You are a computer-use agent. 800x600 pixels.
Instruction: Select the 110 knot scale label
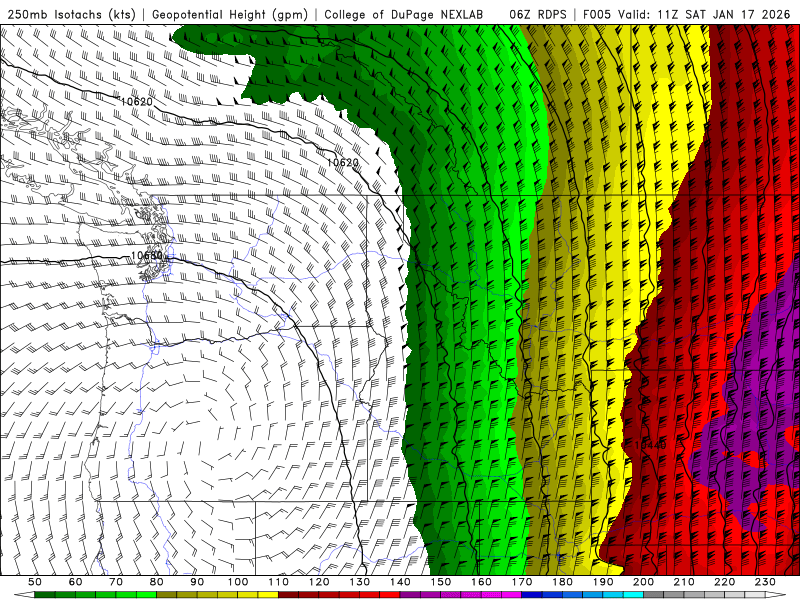coord(278,582)
